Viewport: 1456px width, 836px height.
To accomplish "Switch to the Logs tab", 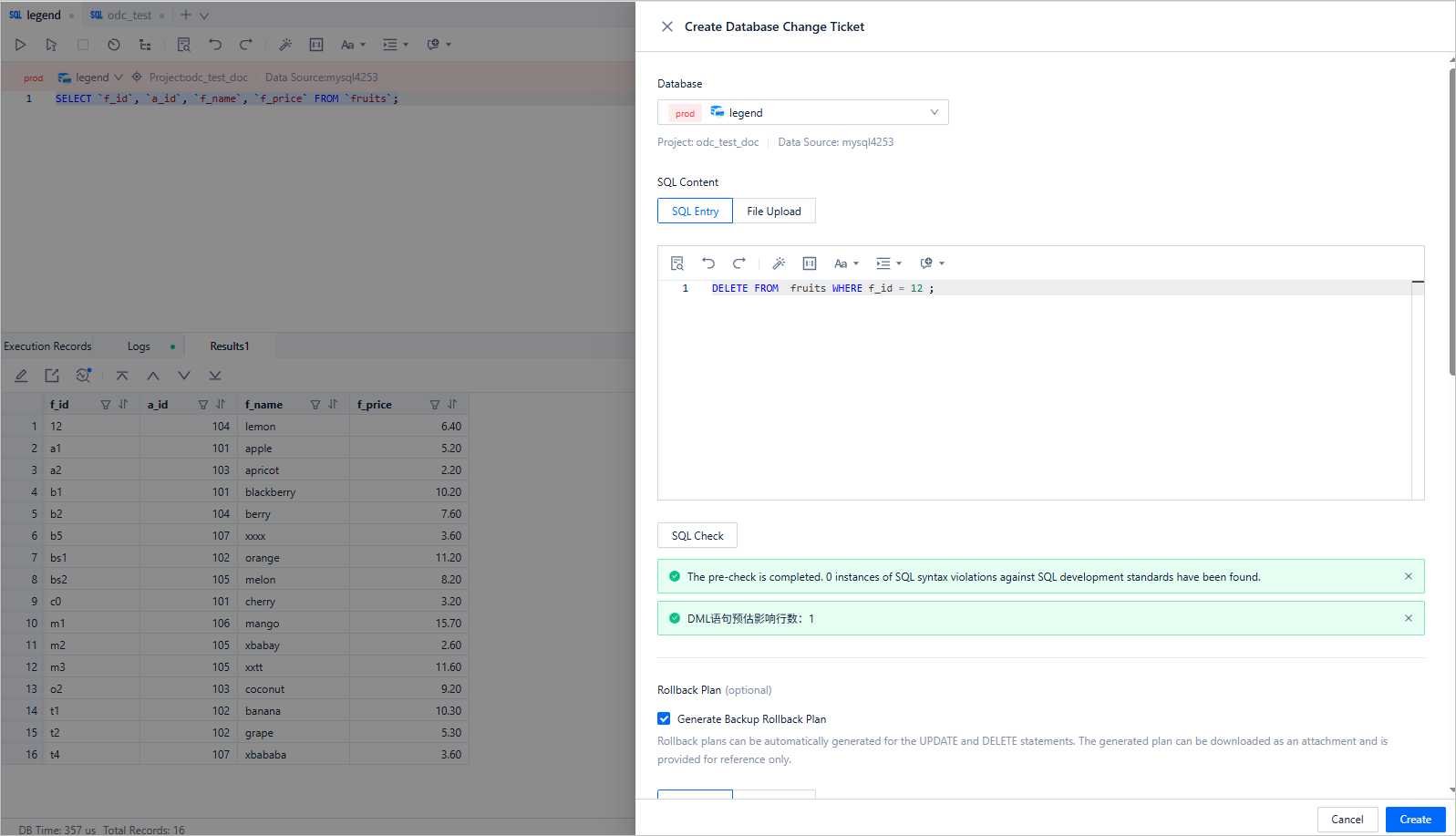I will coord(139,346).
